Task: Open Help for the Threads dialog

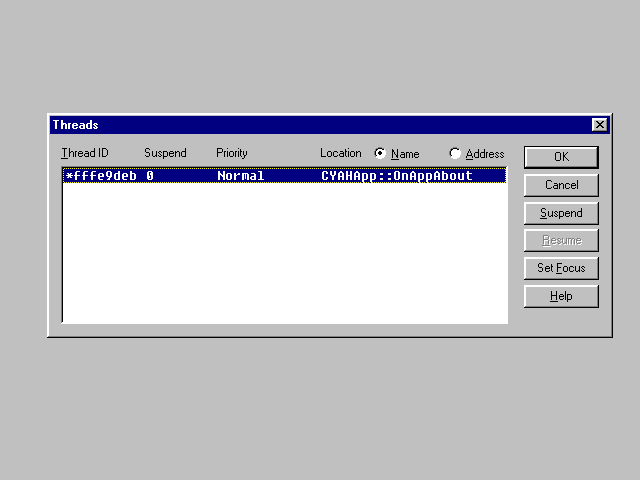Action: coord(561,297)
